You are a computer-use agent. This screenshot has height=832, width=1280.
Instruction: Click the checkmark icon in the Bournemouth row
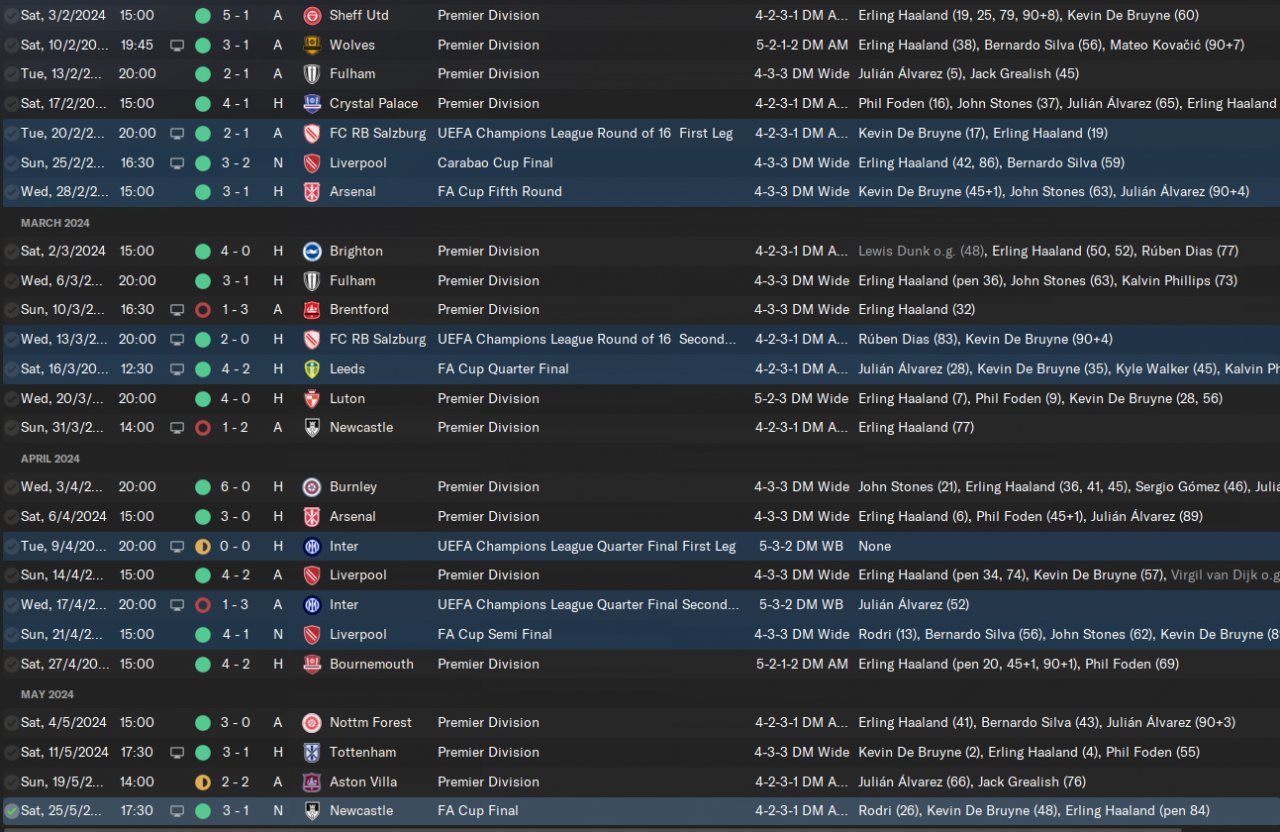(x=11, y=664)
